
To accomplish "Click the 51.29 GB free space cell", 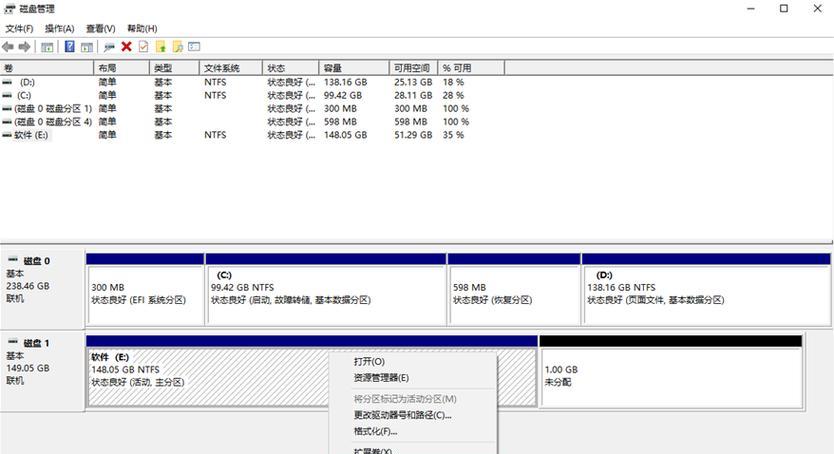I will pos(413,135).
